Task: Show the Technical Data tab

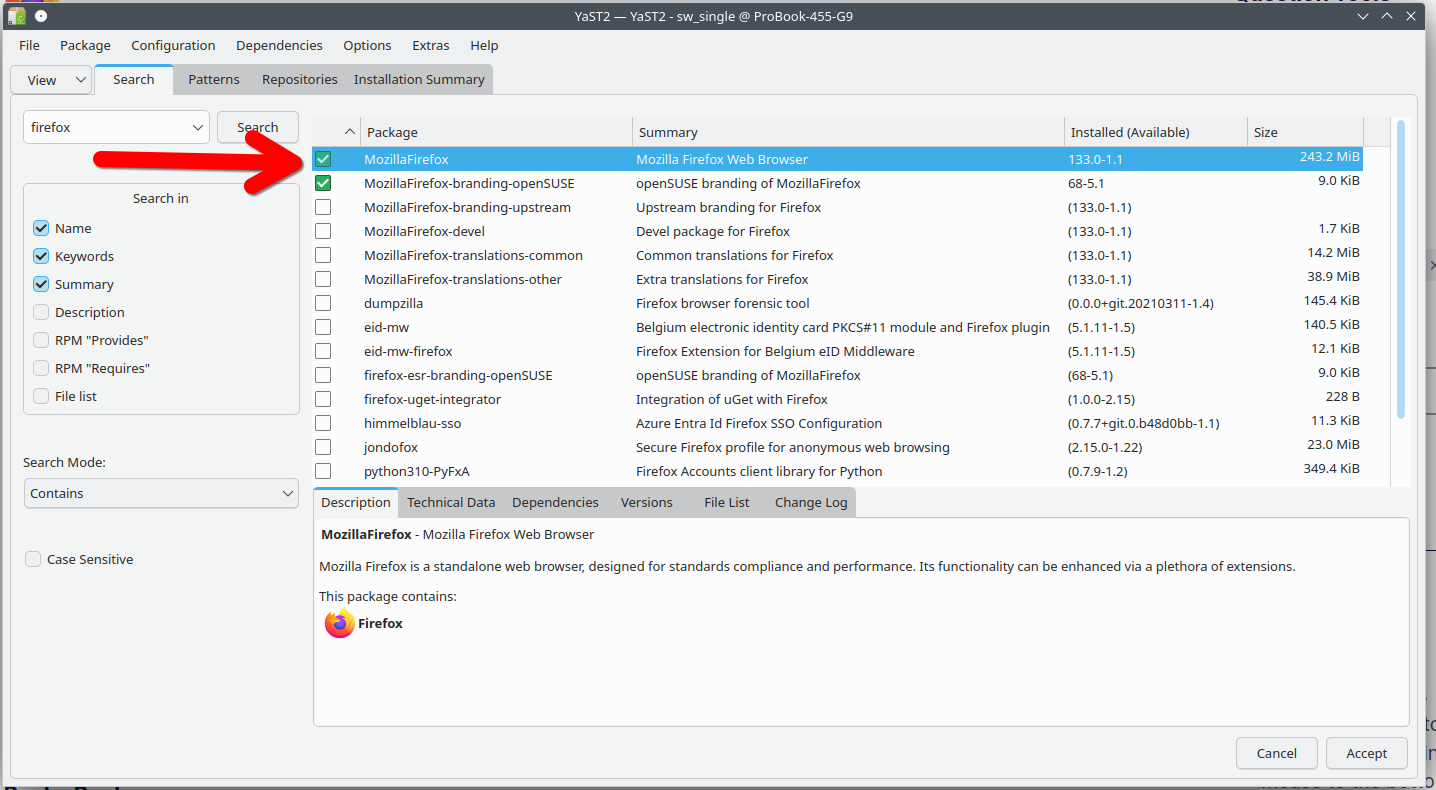Action: coord(451,502)
